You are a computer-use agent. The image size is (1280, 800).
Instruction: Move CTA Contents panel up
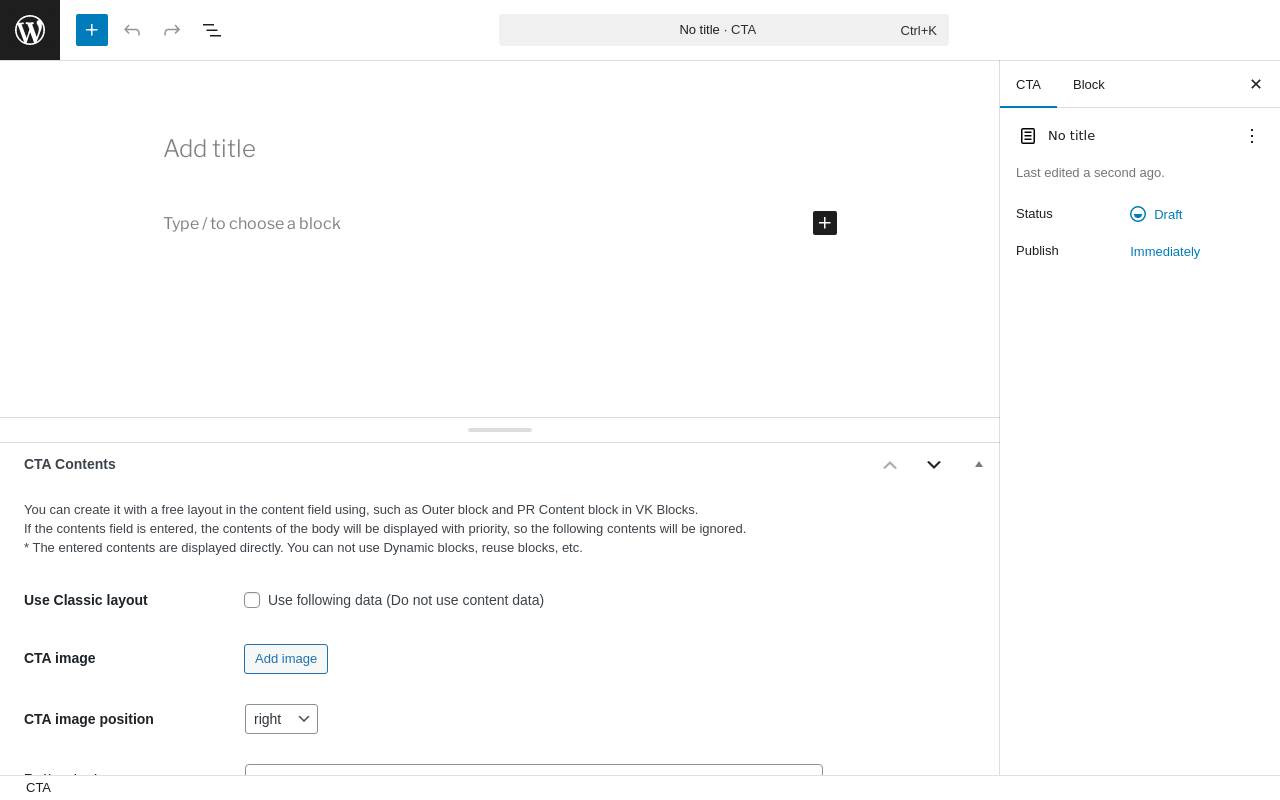(x=890, y=465)
